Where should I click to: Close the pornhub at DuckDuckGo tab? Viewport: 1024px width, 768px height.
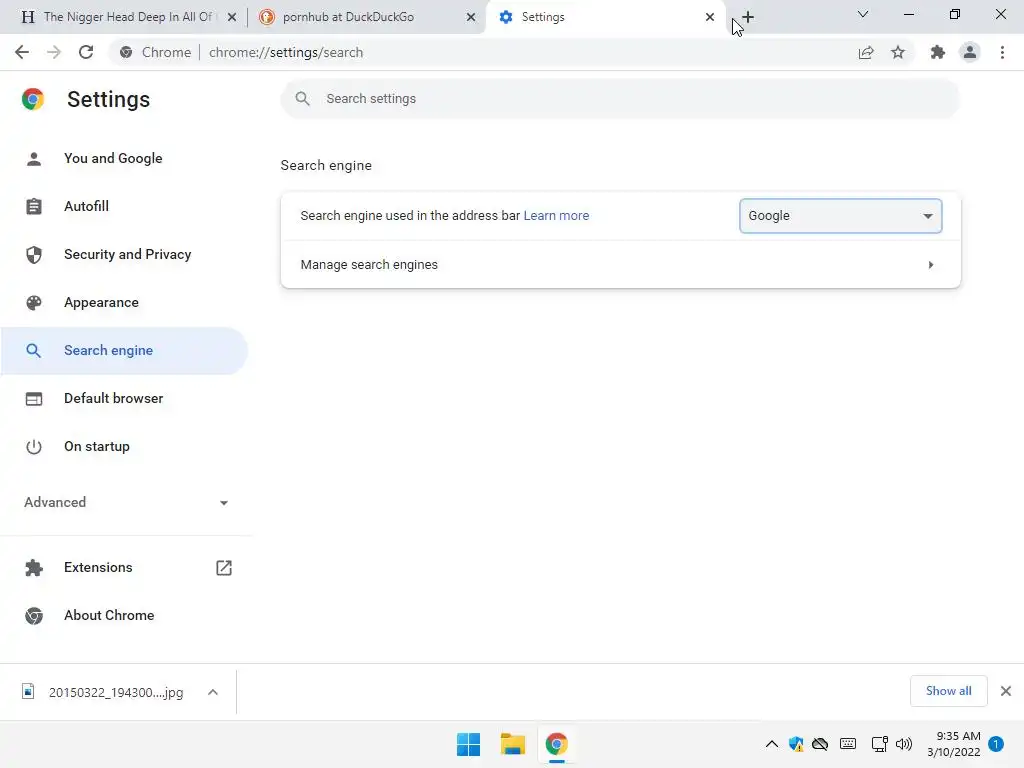tap(471, 17)
